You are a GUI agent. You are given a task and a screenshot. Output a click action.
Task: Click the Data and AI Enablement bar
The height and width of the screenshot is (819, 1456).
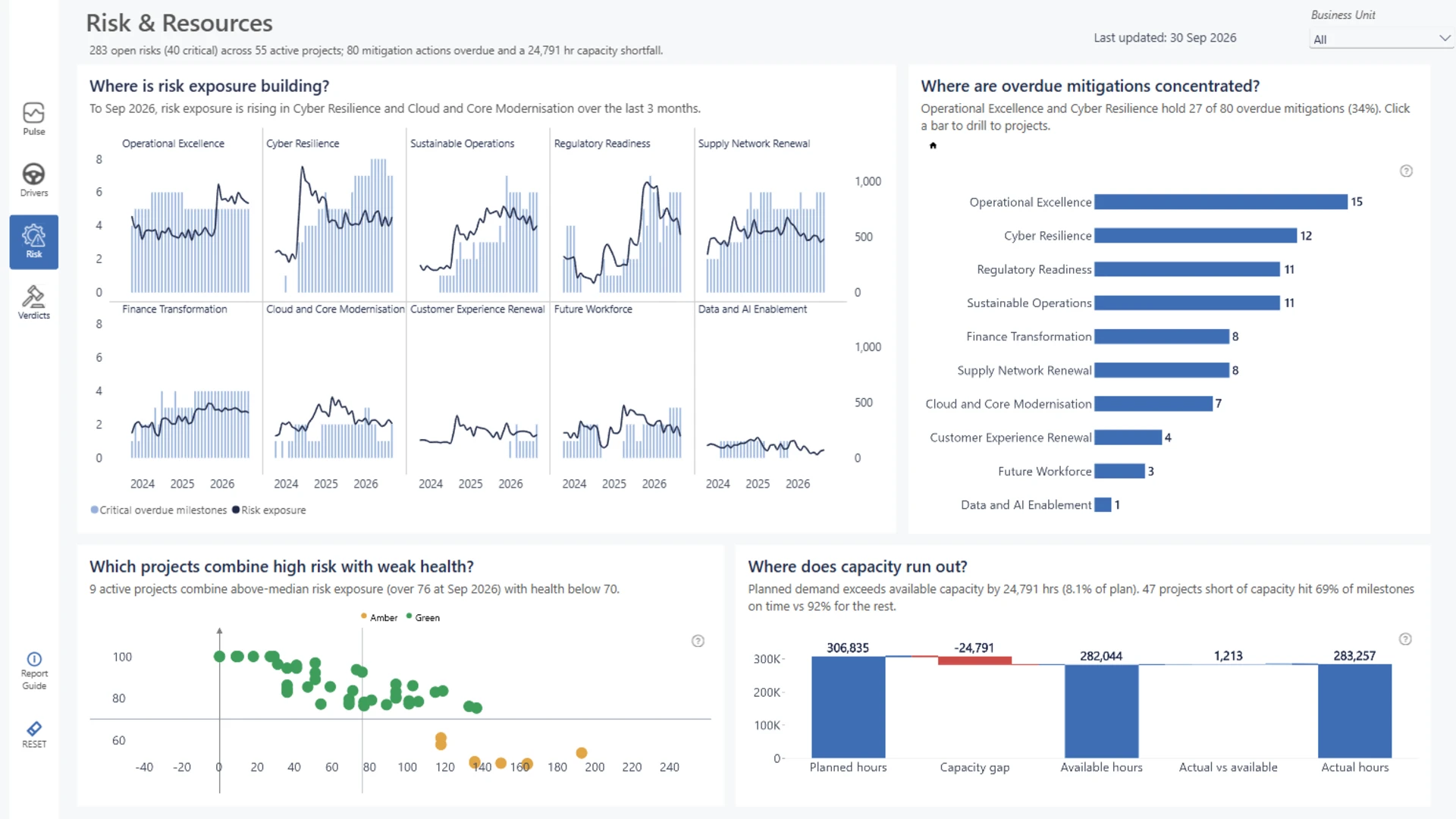click(1103, 505)
